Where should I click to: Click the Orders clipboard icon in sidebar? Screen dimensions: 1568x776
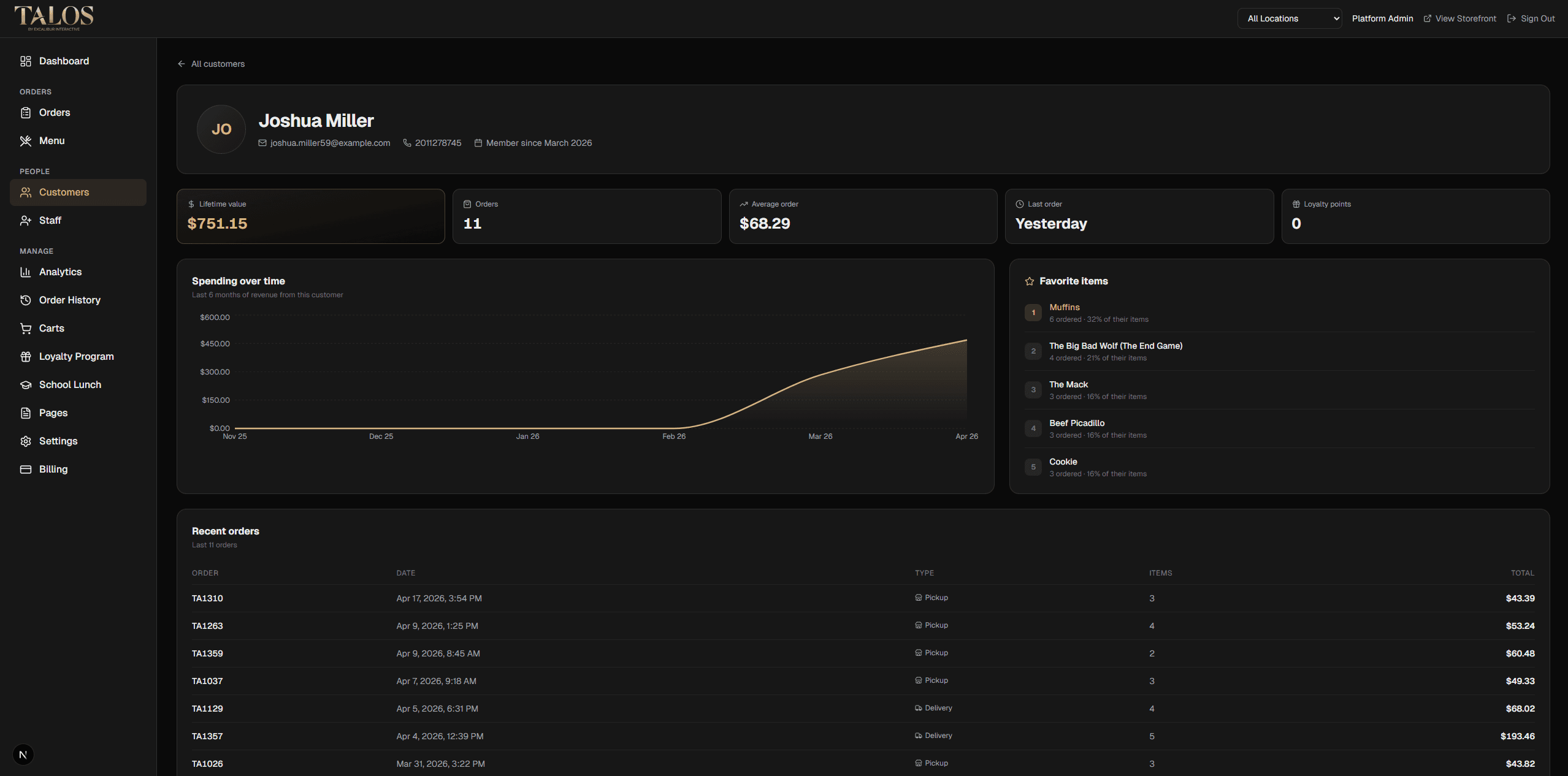tap(25, 113)
